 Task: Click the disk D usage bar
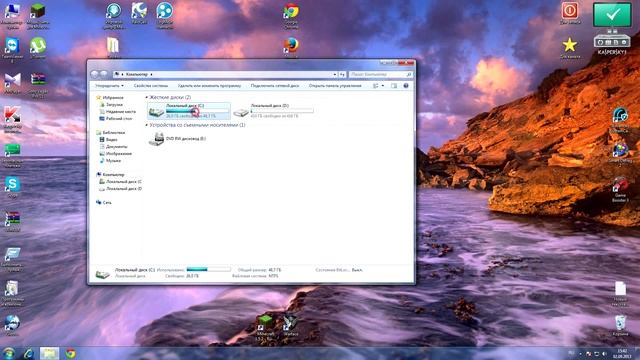click(x=282, y=111)
